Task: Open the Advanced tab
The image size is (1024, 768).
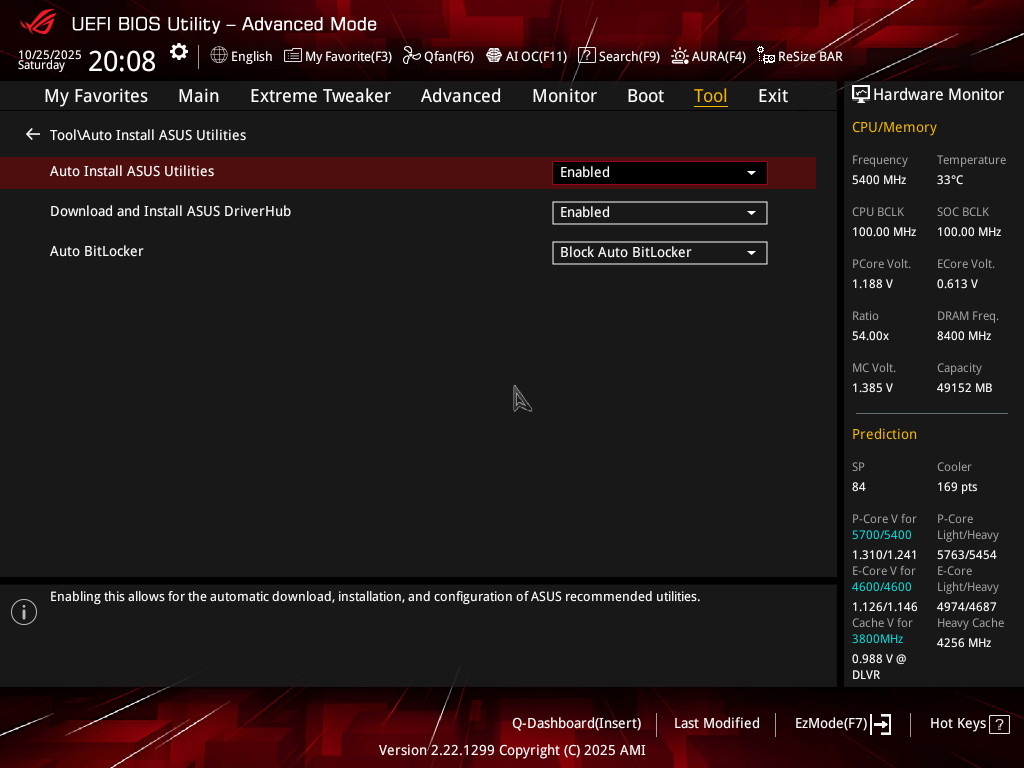Action: pos(460,96)
